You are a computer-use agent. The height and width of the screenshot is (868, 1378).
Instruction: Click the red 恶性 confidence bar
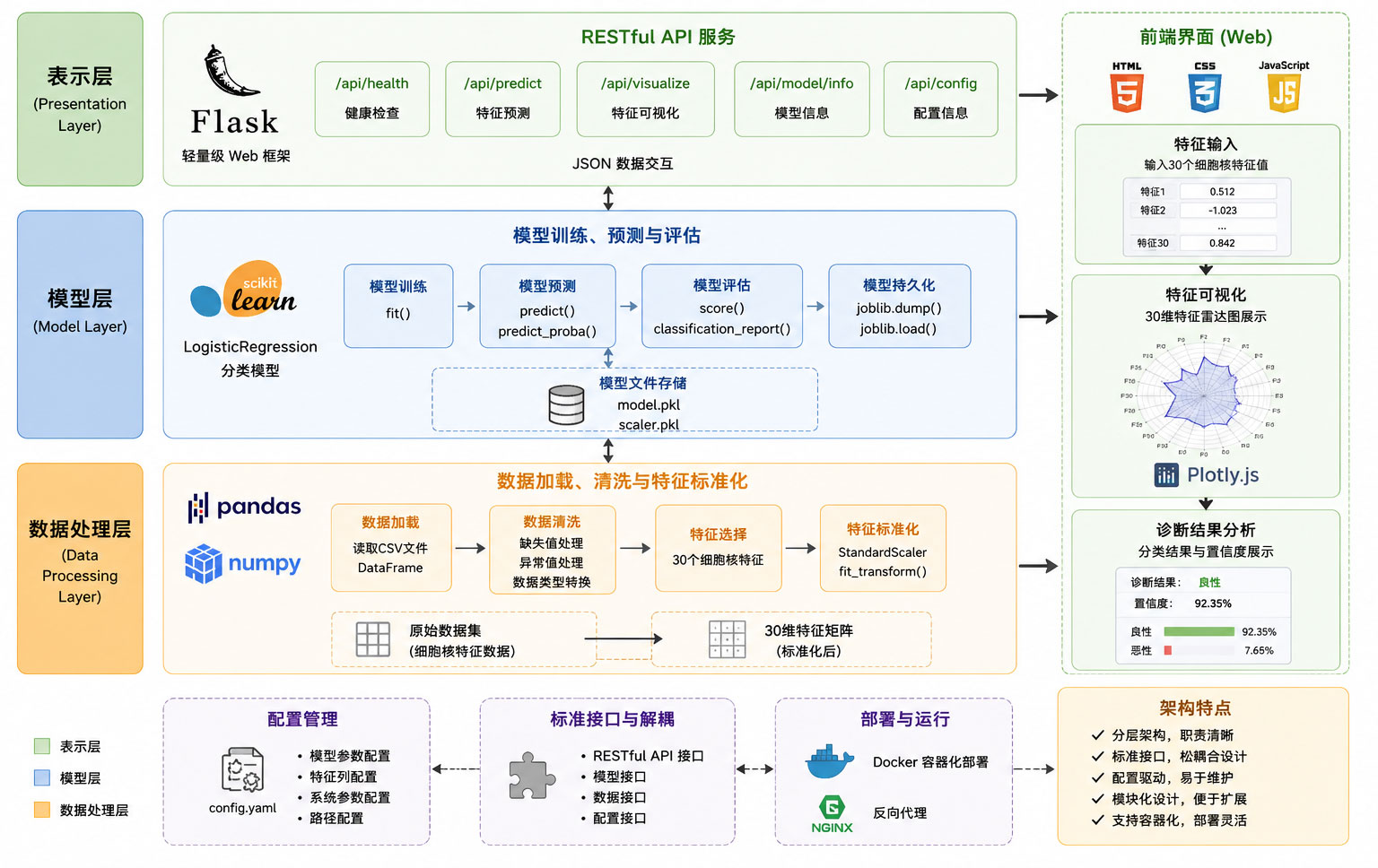(x=1167, y=650)
